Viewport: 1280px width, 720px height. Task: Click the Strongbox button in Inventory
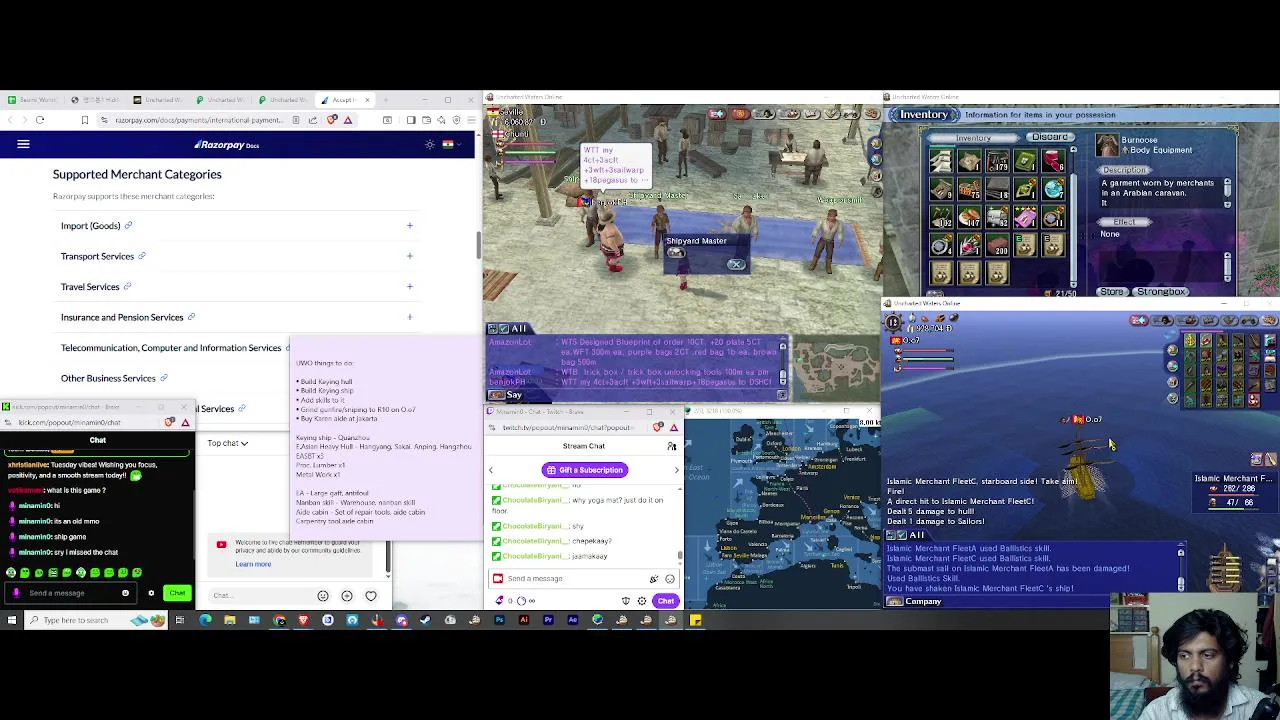point(1160,292)
